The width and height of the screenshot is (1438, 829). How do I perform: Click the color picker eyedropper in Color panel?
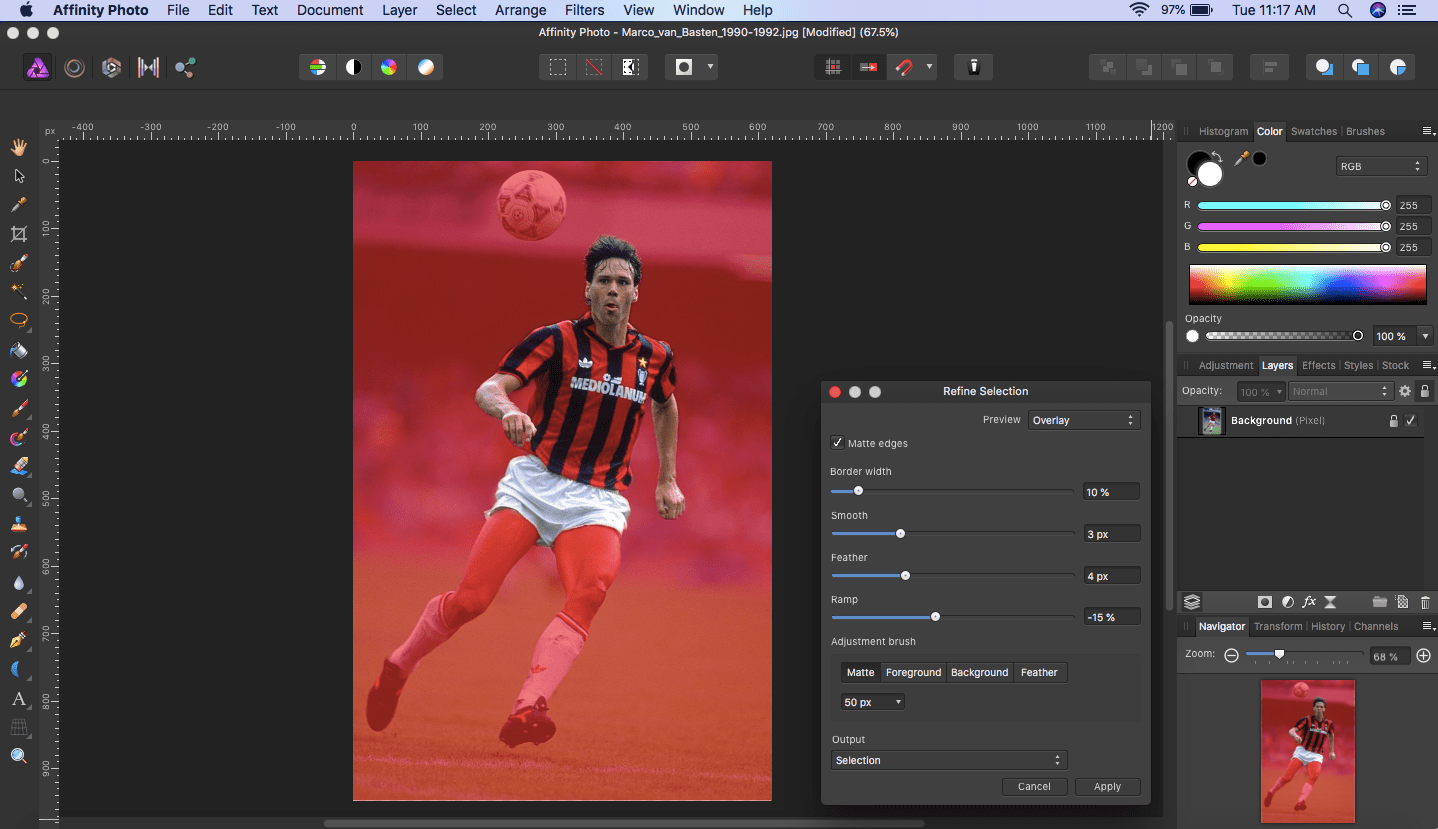tap(1242, 158)
